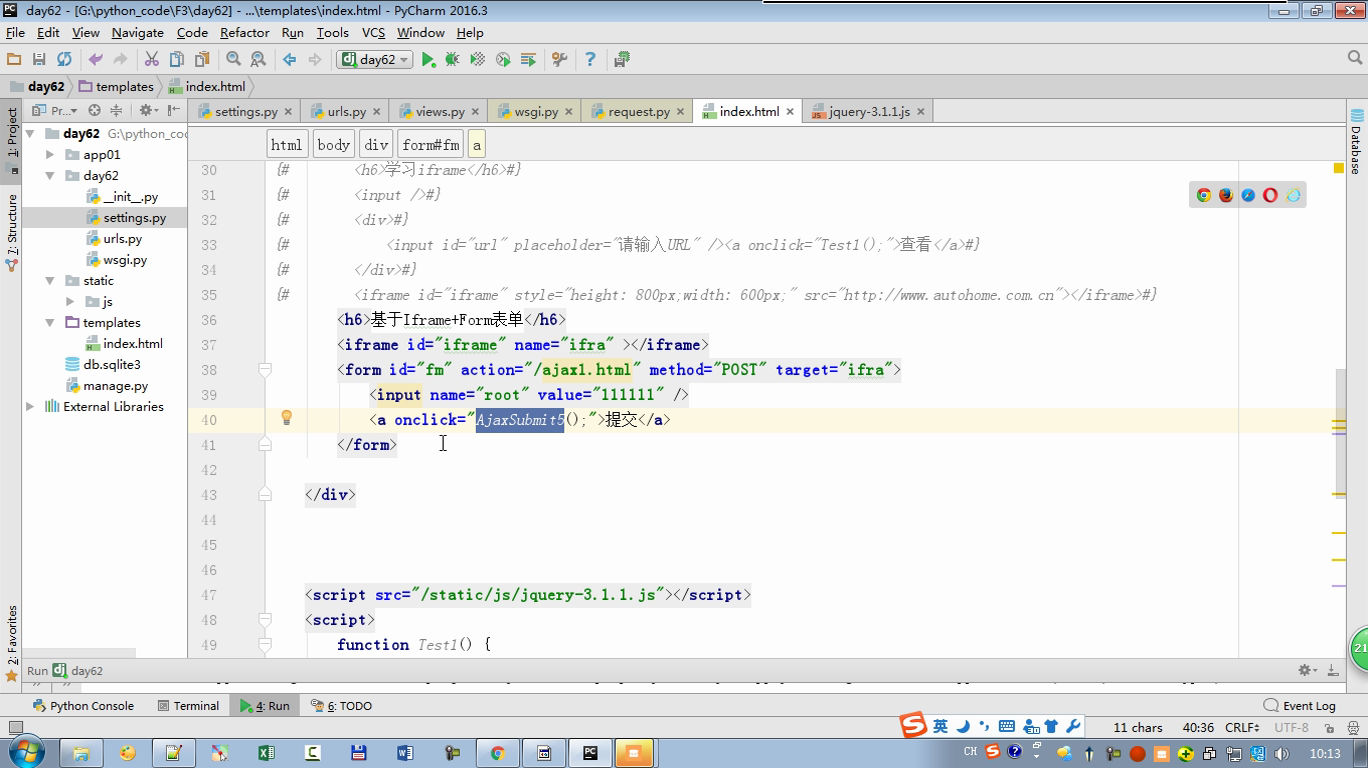The image size is (1368, 768).
Task: Click the Synchronize toolbar icon
Action: pos(64,60)
